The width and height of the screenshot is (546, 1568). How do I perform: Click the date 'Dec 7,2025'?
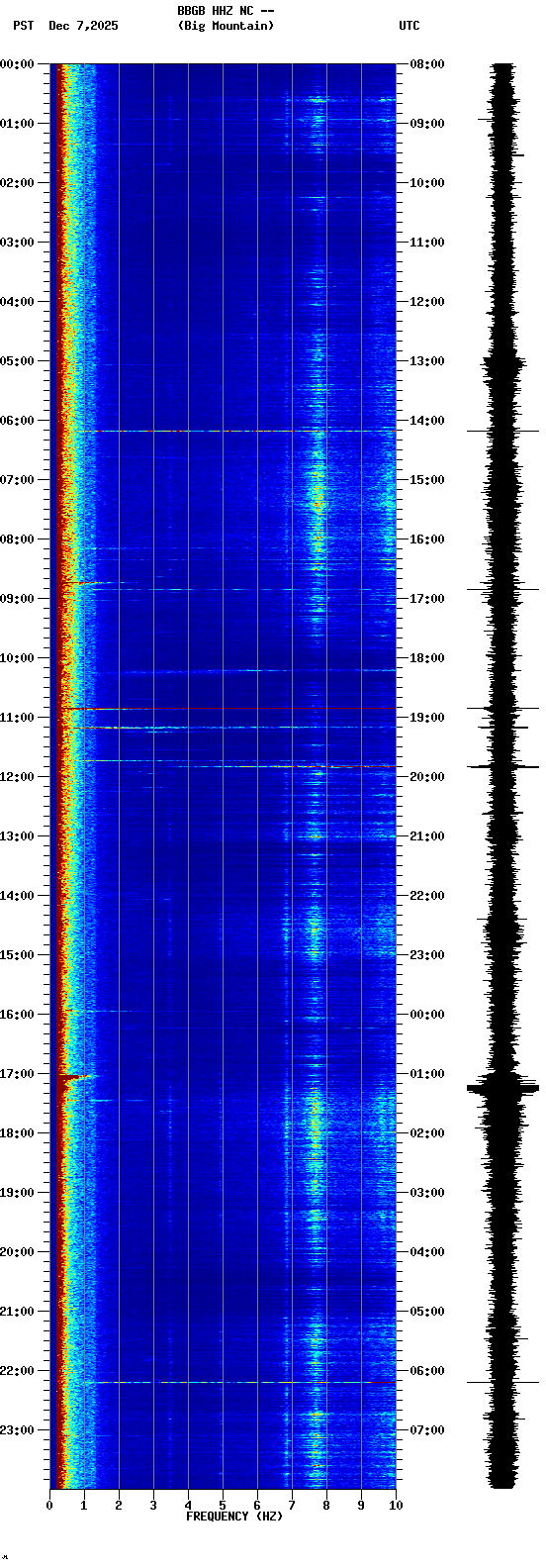(x=83, y=26)
